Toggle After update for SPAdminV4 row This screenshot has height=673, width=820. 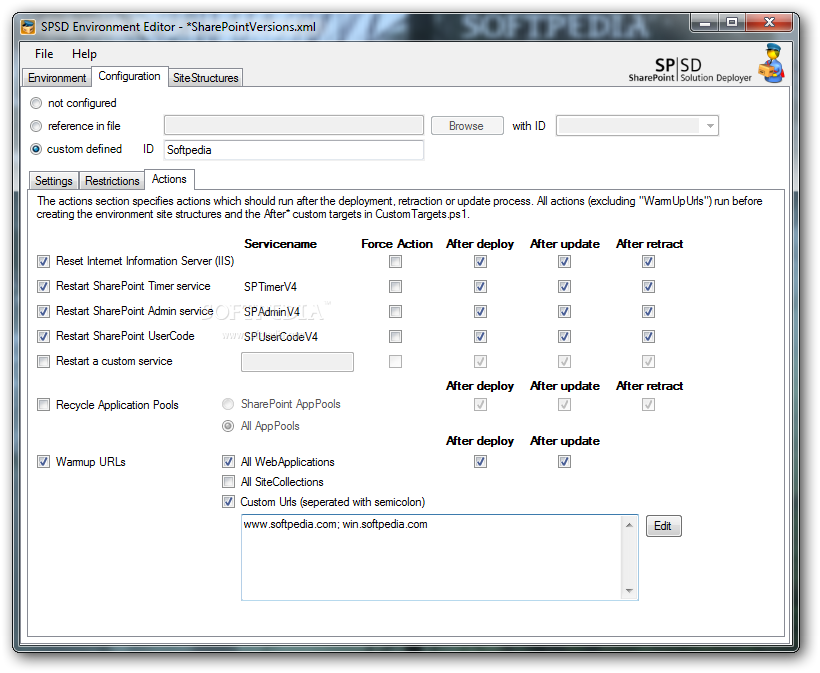pyautogui.click(x=564, y=312)
